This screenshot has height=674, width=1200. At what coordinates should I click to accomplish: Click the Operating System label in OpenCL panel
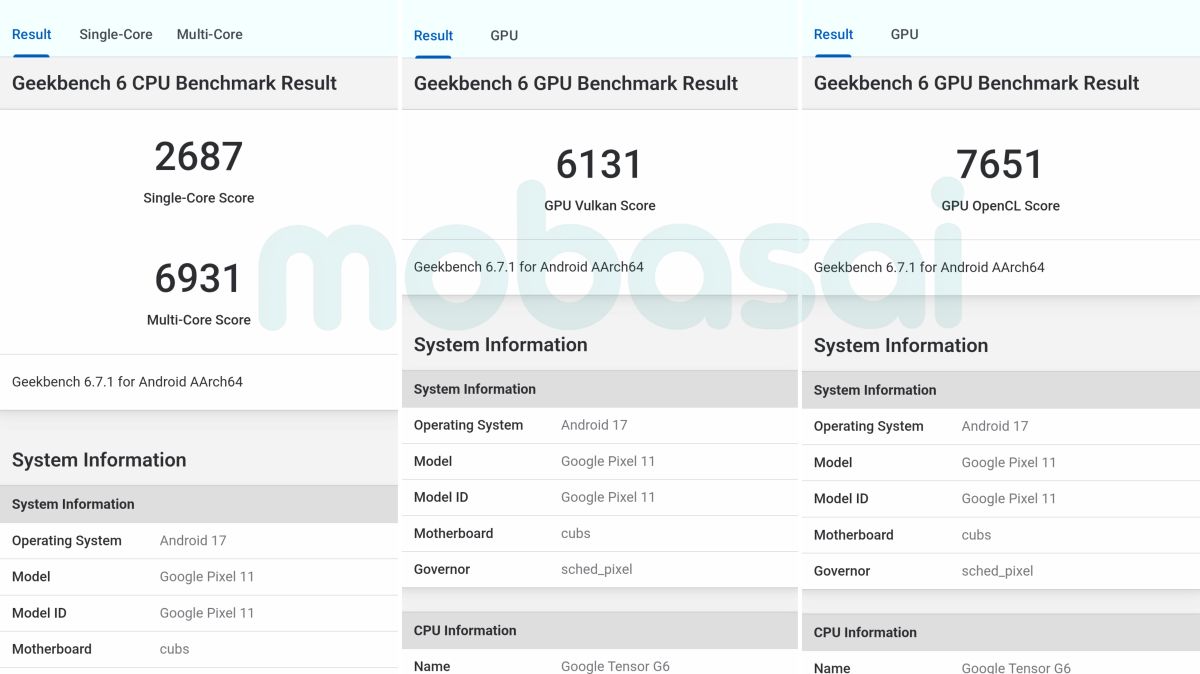[868, 426]
